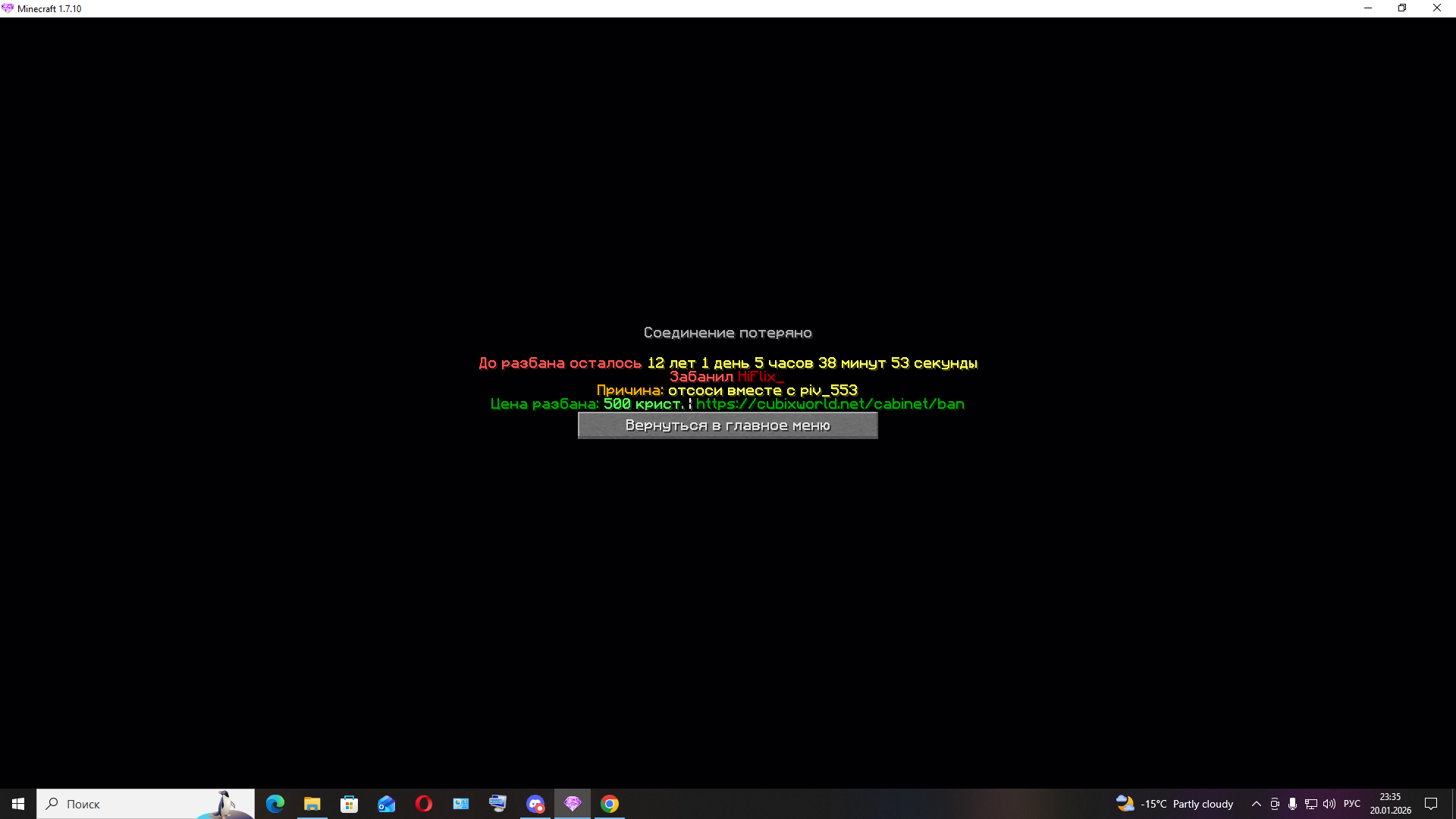Open the clock and date 20.01.2026
The height and width of the screenshot is (819, 1456).
click(1390, 804)
